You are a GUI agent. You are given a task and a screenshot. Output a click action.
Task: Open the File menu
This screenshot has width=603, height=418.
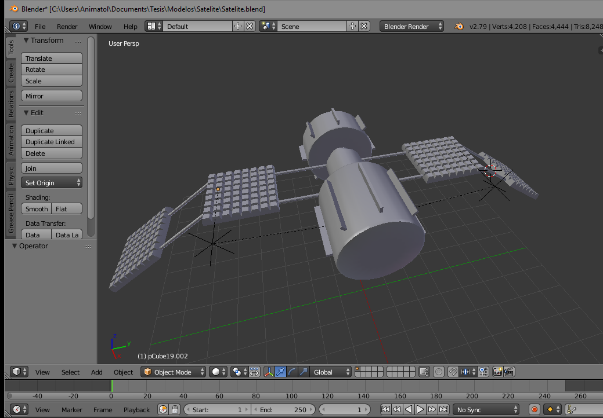point(40,26)
